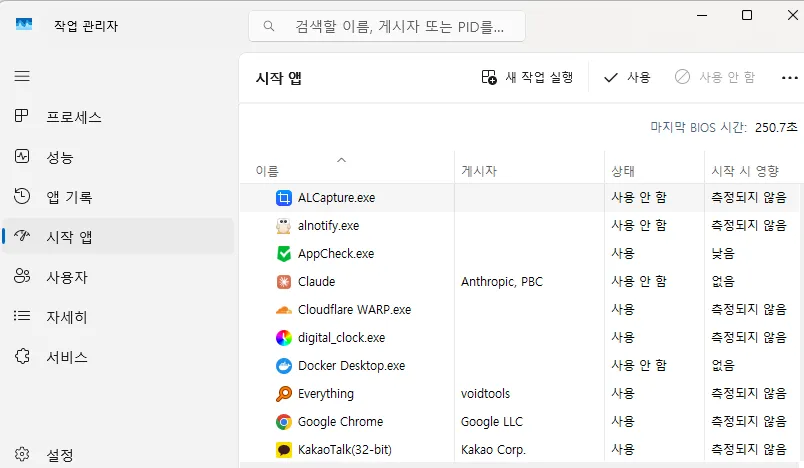Select the Claude row name
The width and height of the screenshot is (804, 468).
click(316, 282)
